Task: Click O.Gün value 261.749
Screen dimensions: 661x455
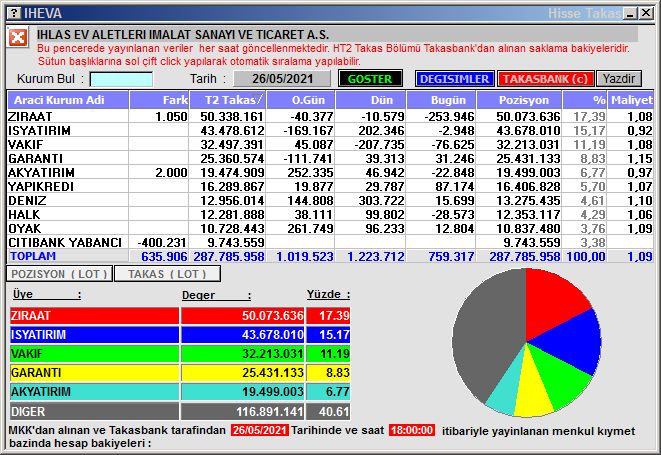Action: 310,228
